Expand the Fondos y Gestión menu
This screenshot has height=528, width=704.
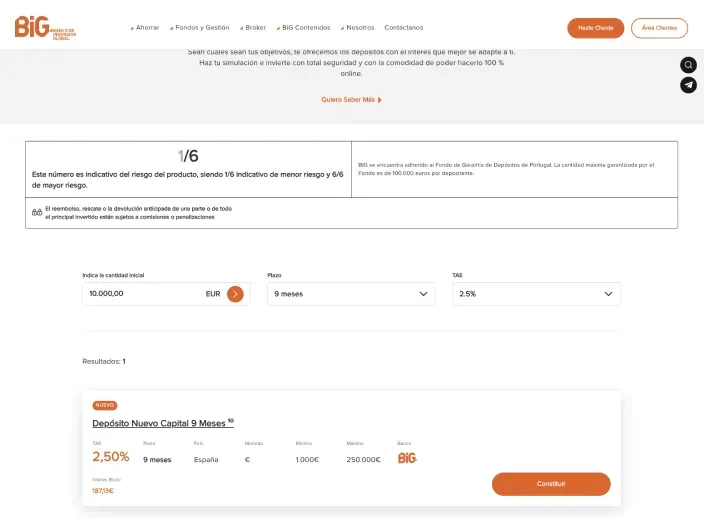[199, 27]
